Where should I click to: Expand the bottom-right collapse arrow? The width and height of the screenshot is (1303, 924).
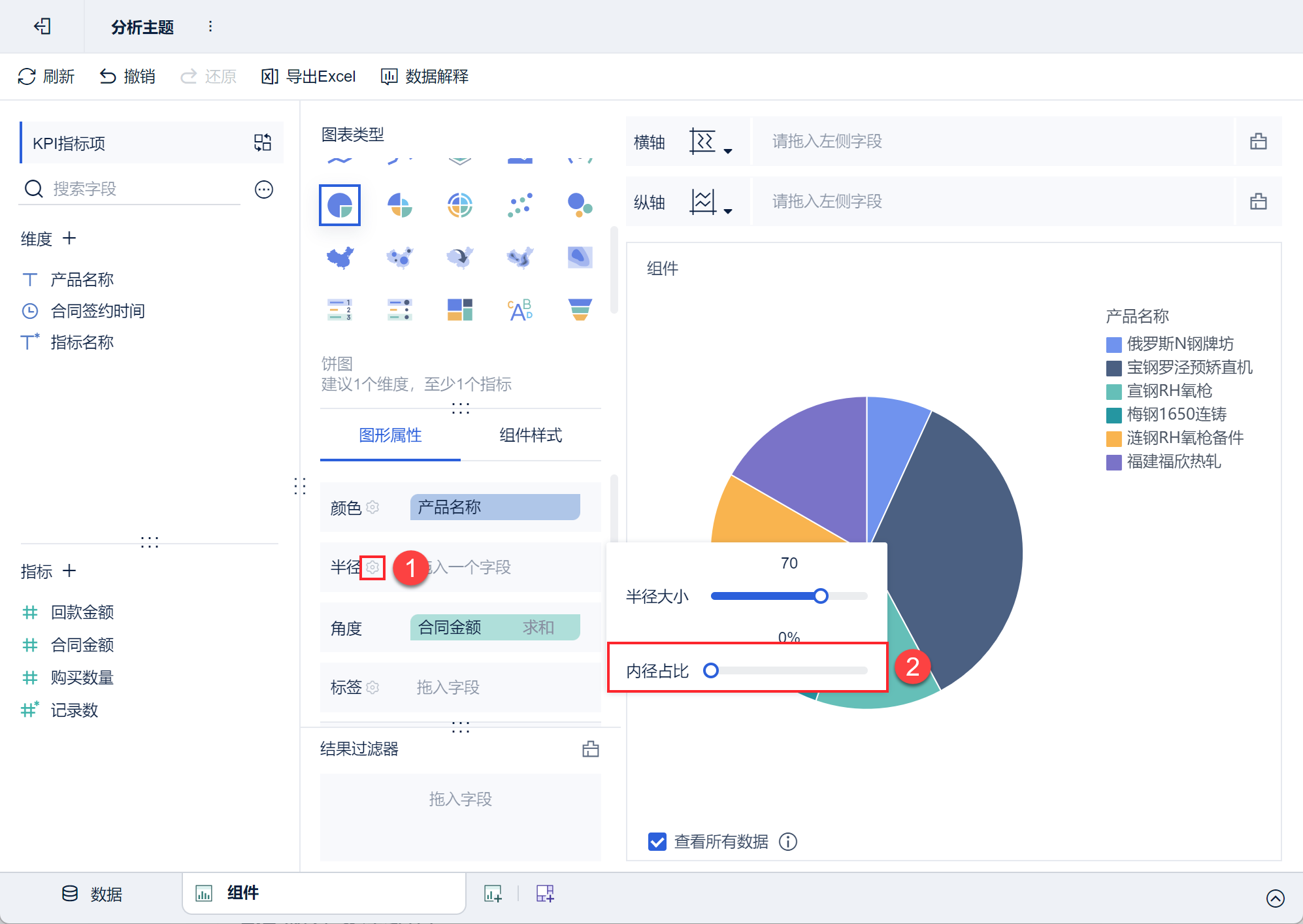(1275, 899)
